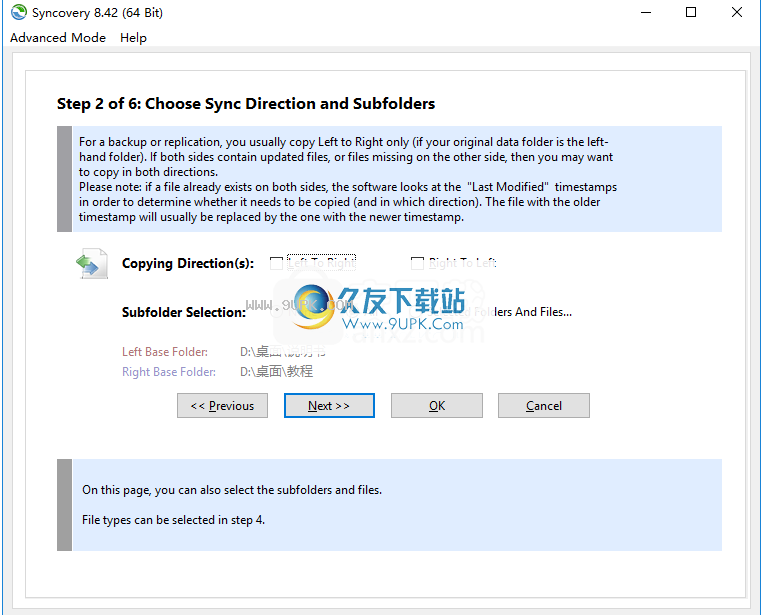This screenshot has height=615, width=764.
Task: Go back with the Previous button
Action: point(222,405)
